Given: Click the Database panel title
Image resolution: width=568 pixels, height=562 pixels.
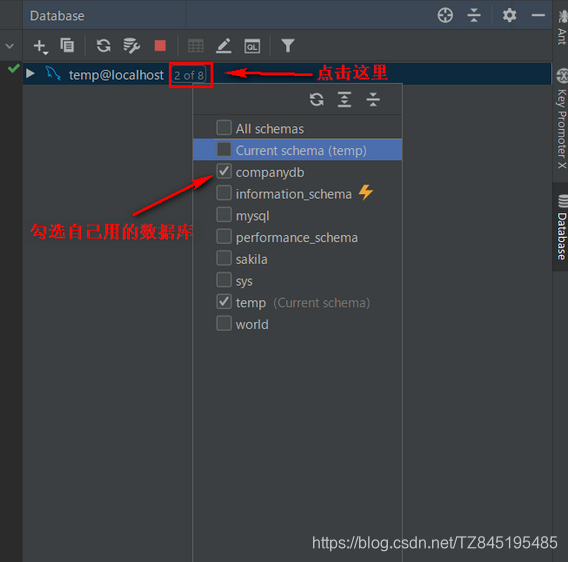Looking at the screenshot, I should [57, 16].
